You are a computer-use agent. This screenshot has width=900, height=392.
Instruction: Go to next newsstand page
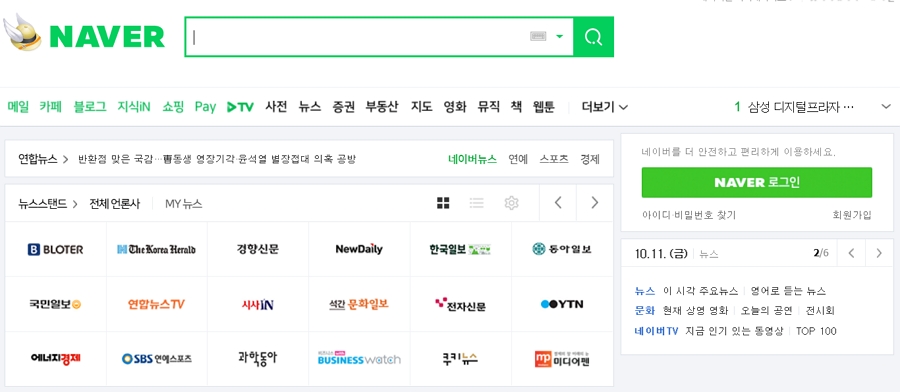595,203
